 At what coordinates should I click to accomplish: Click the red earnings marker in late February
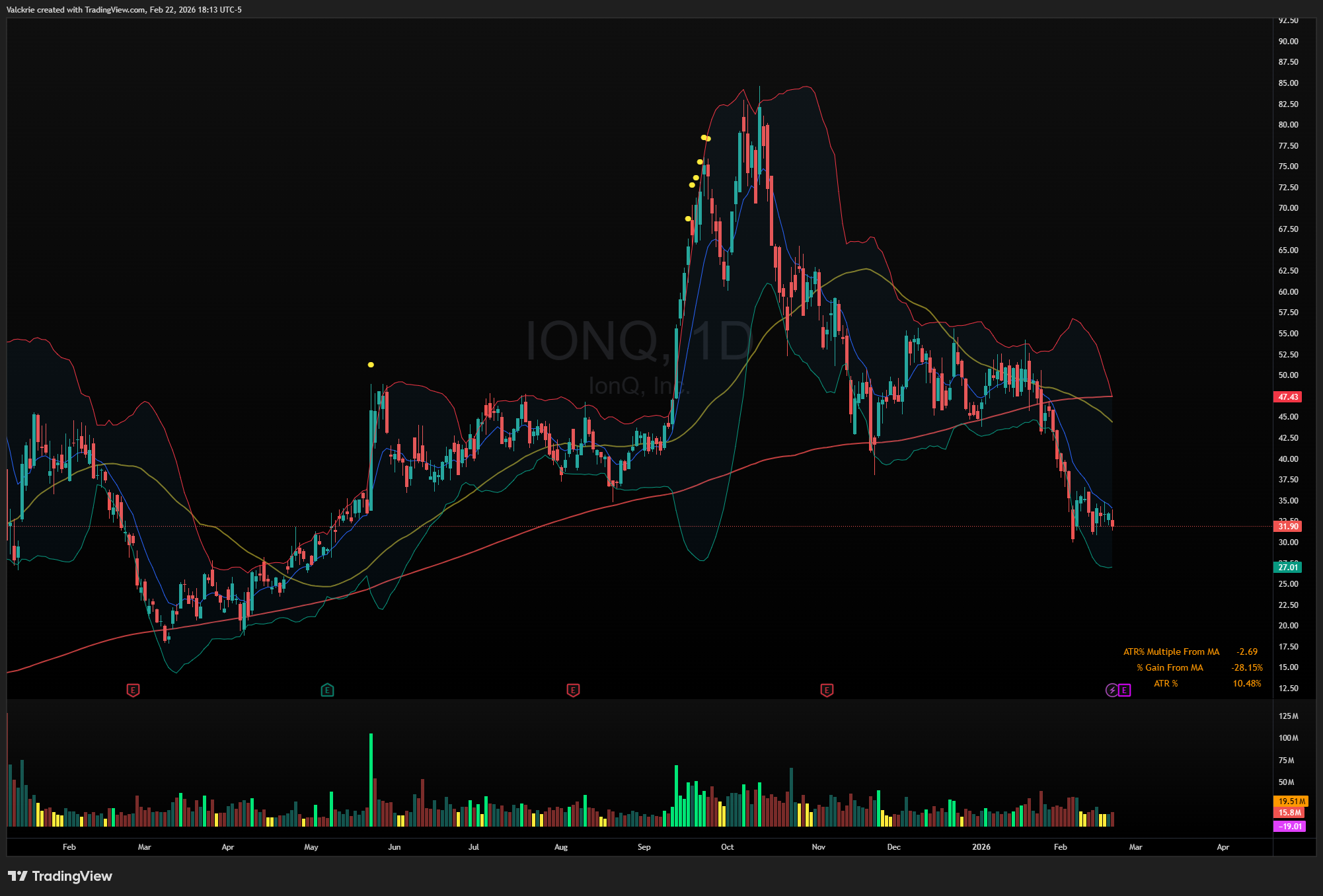133,691
